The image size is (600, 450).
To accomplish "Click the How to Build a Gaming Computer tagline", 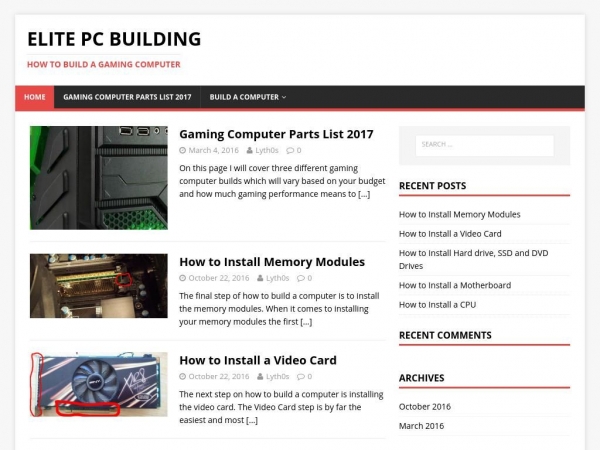I will pos(104,64).
